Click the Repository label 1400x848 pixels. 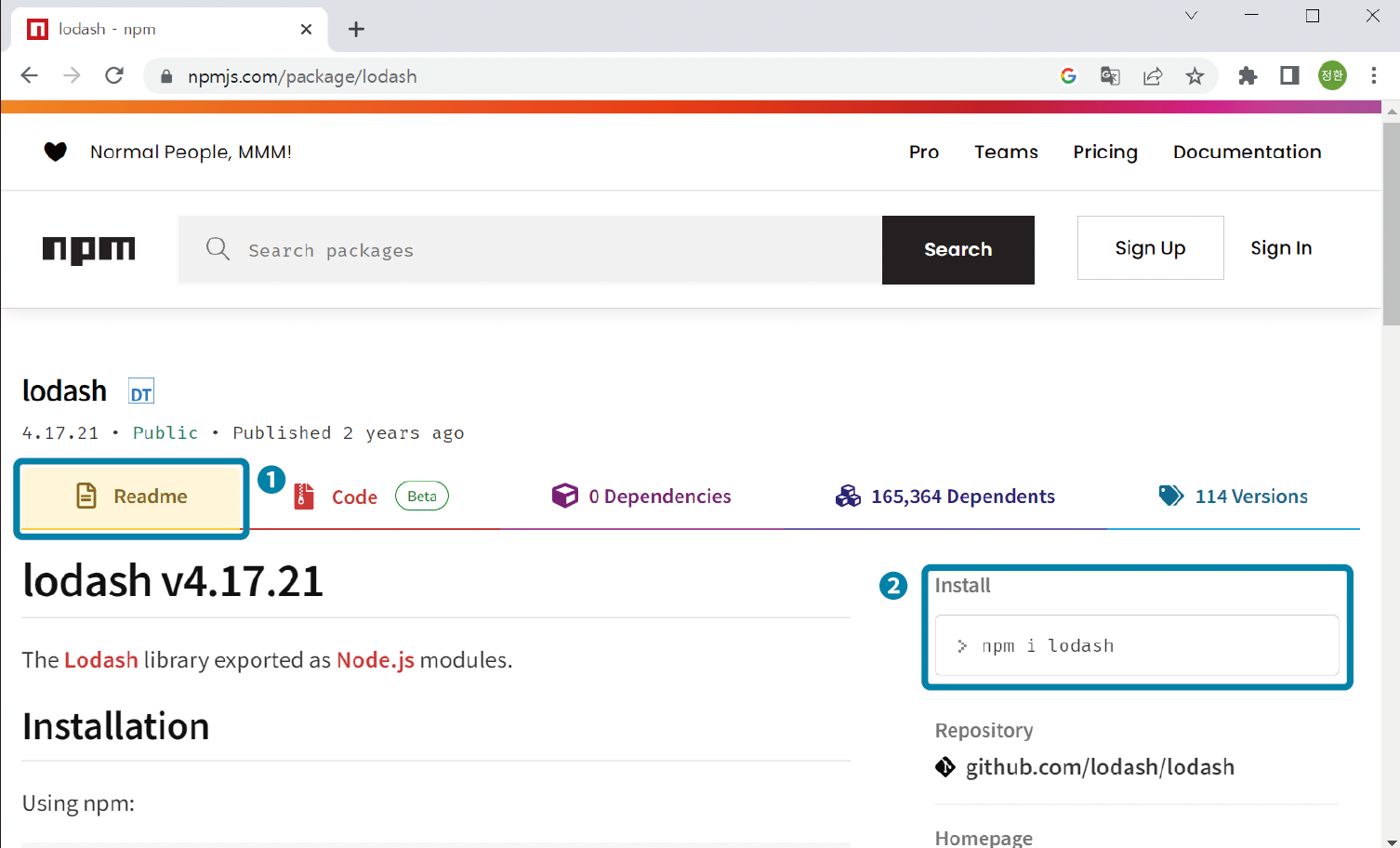(984, 731)
